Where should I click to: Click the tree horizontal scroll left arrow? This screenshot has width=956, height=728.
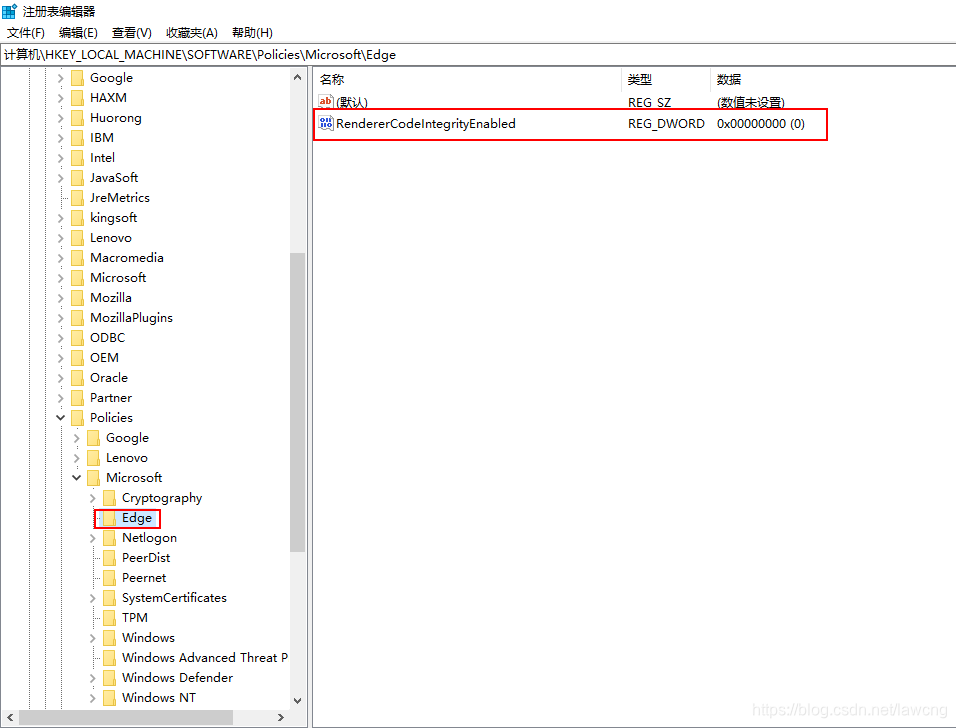[x=10, y=718]
